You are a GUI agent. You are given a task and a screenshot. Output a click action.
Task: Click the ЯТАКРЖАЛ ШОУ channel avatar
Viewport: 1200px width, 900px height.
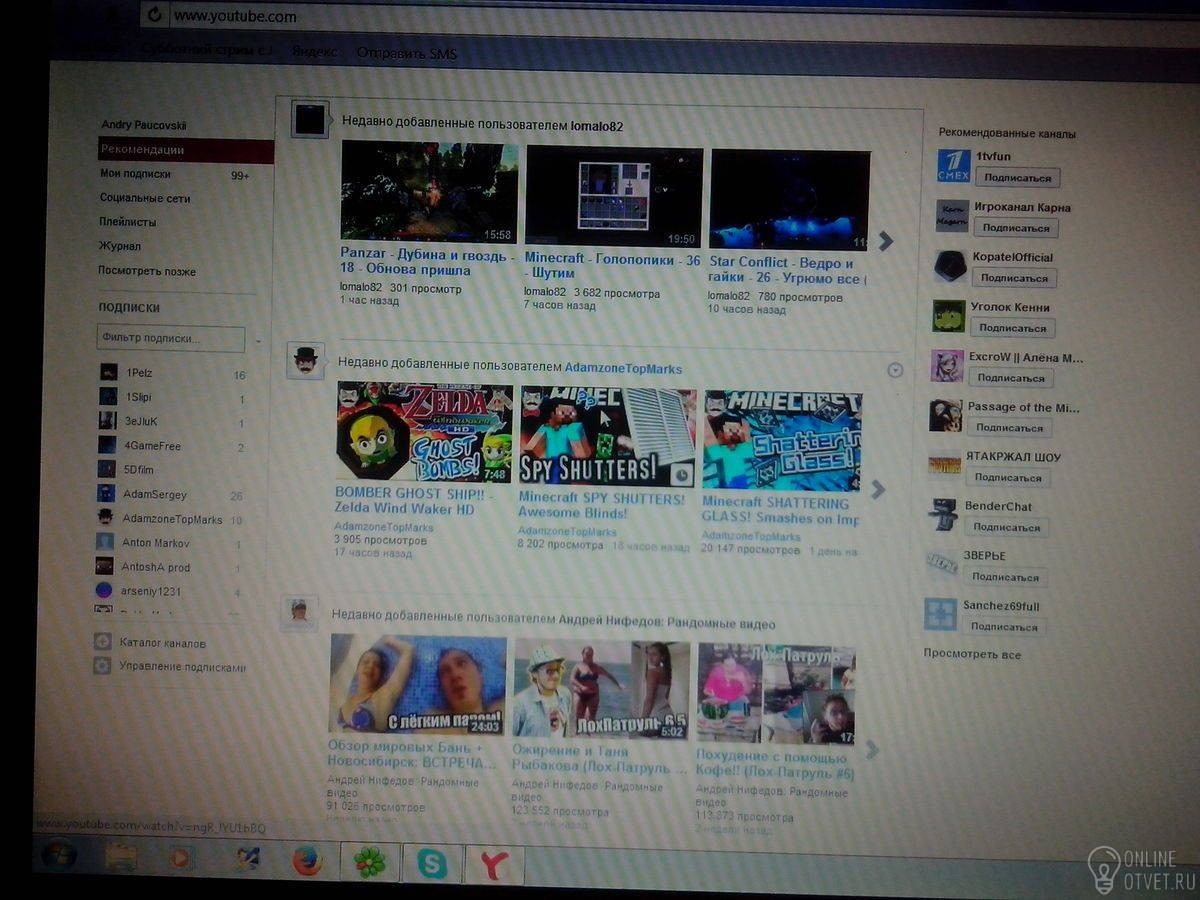pos(944,465)
